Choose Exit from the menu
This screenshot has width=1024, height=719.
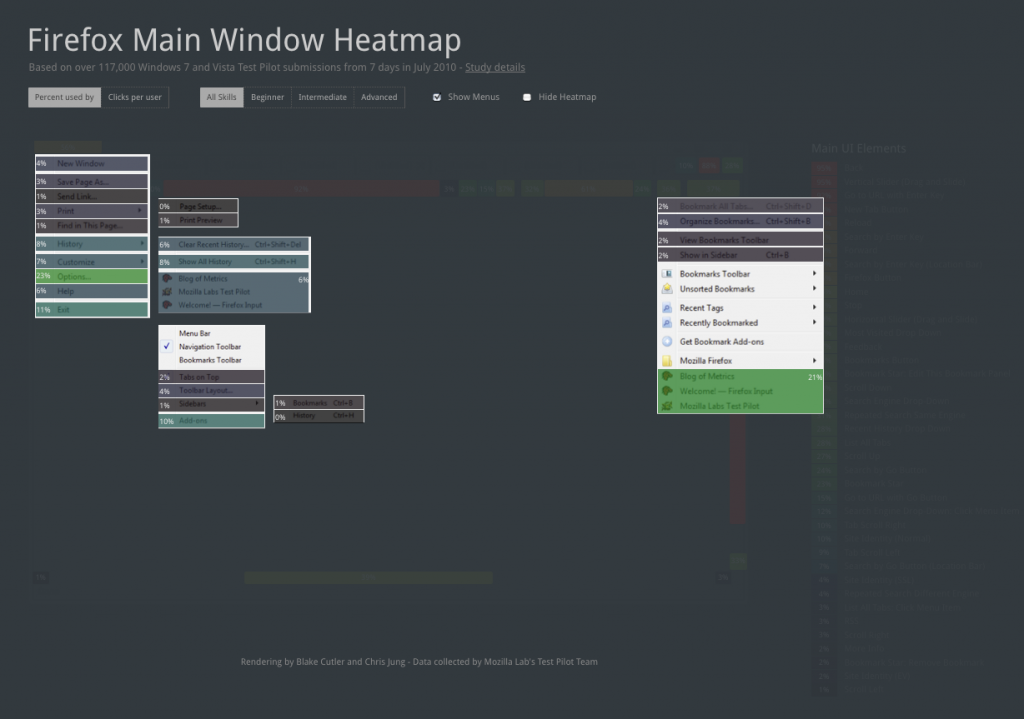92,310
